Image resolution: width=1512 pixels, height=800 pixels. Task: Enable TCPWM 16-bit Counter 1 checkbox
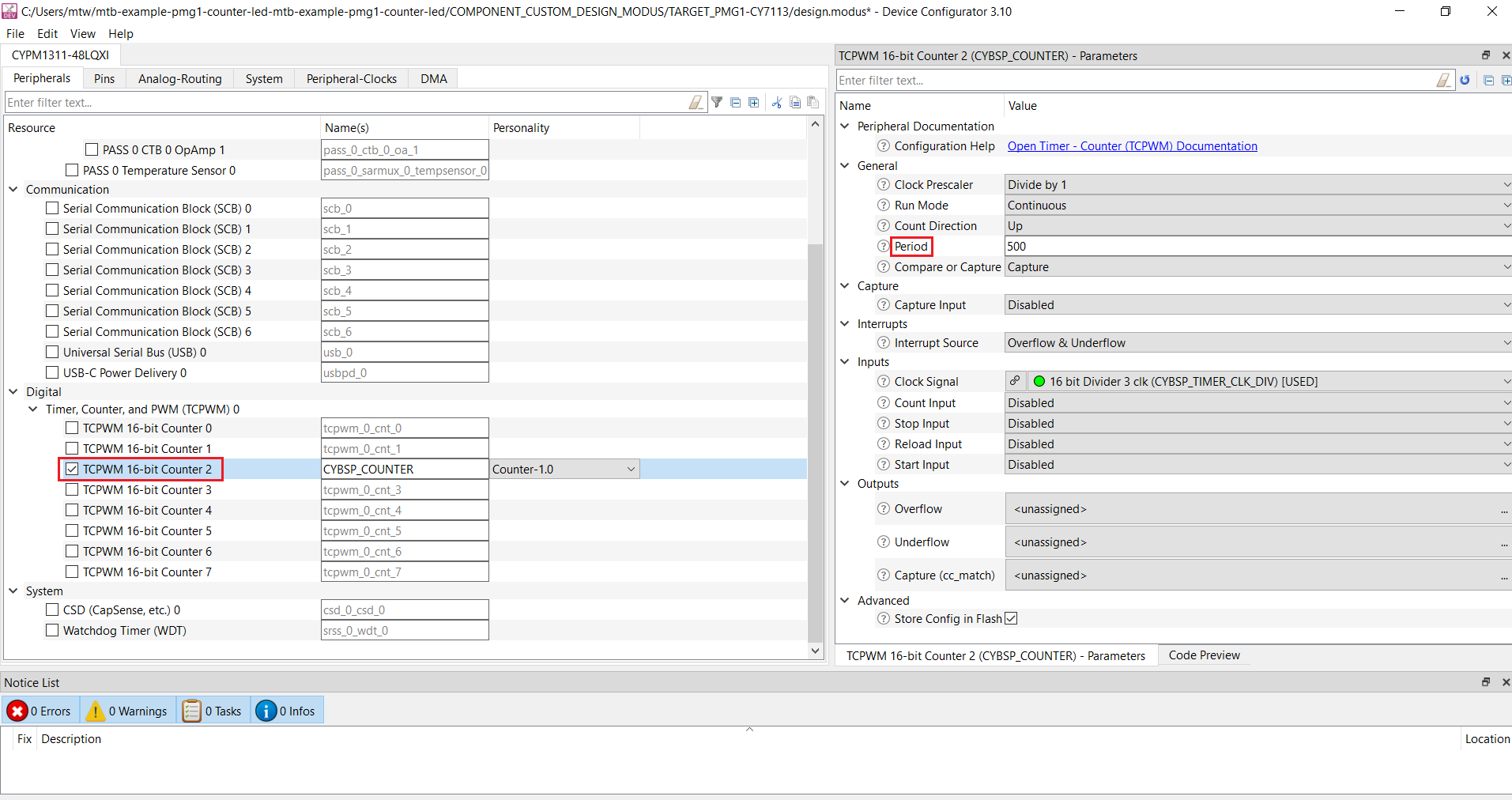click(x=72, y=449)
